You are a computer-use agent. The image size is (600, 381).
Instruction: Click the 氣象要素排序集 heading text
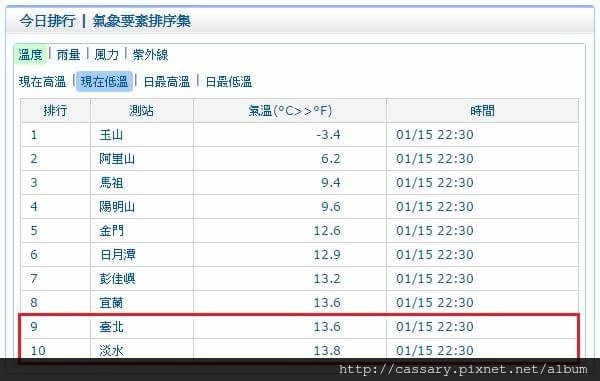(141, 21)
